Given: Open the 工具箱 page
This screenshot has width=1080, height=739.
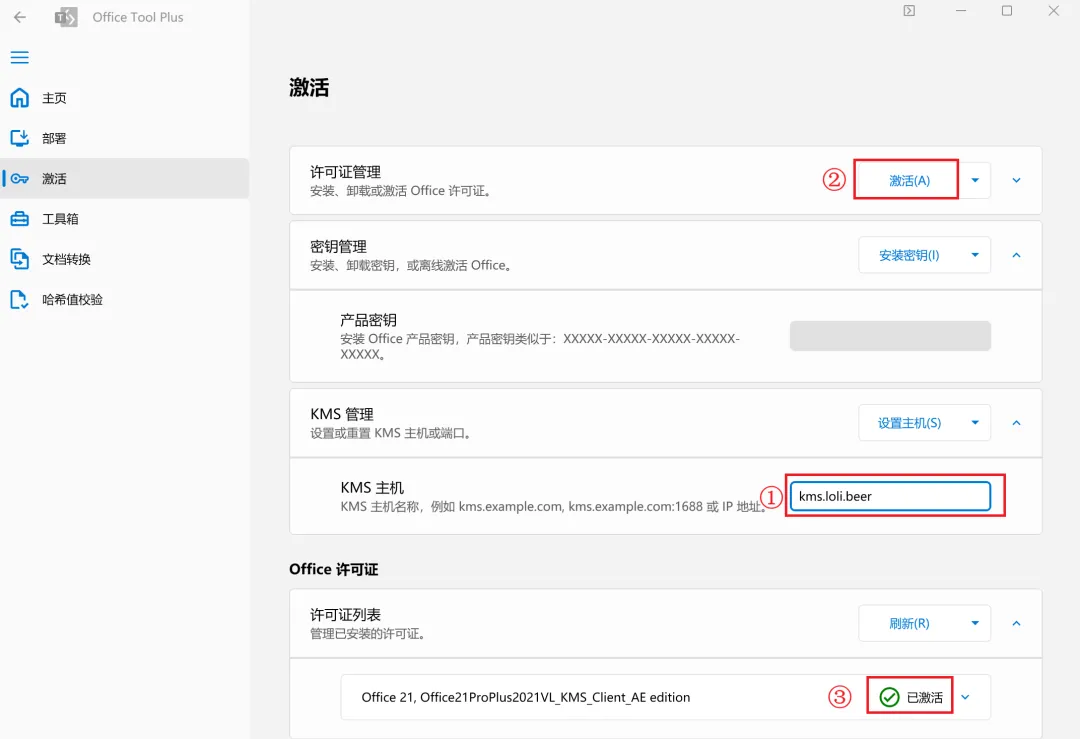Looking at the screenshot, I should coord(125,219).
